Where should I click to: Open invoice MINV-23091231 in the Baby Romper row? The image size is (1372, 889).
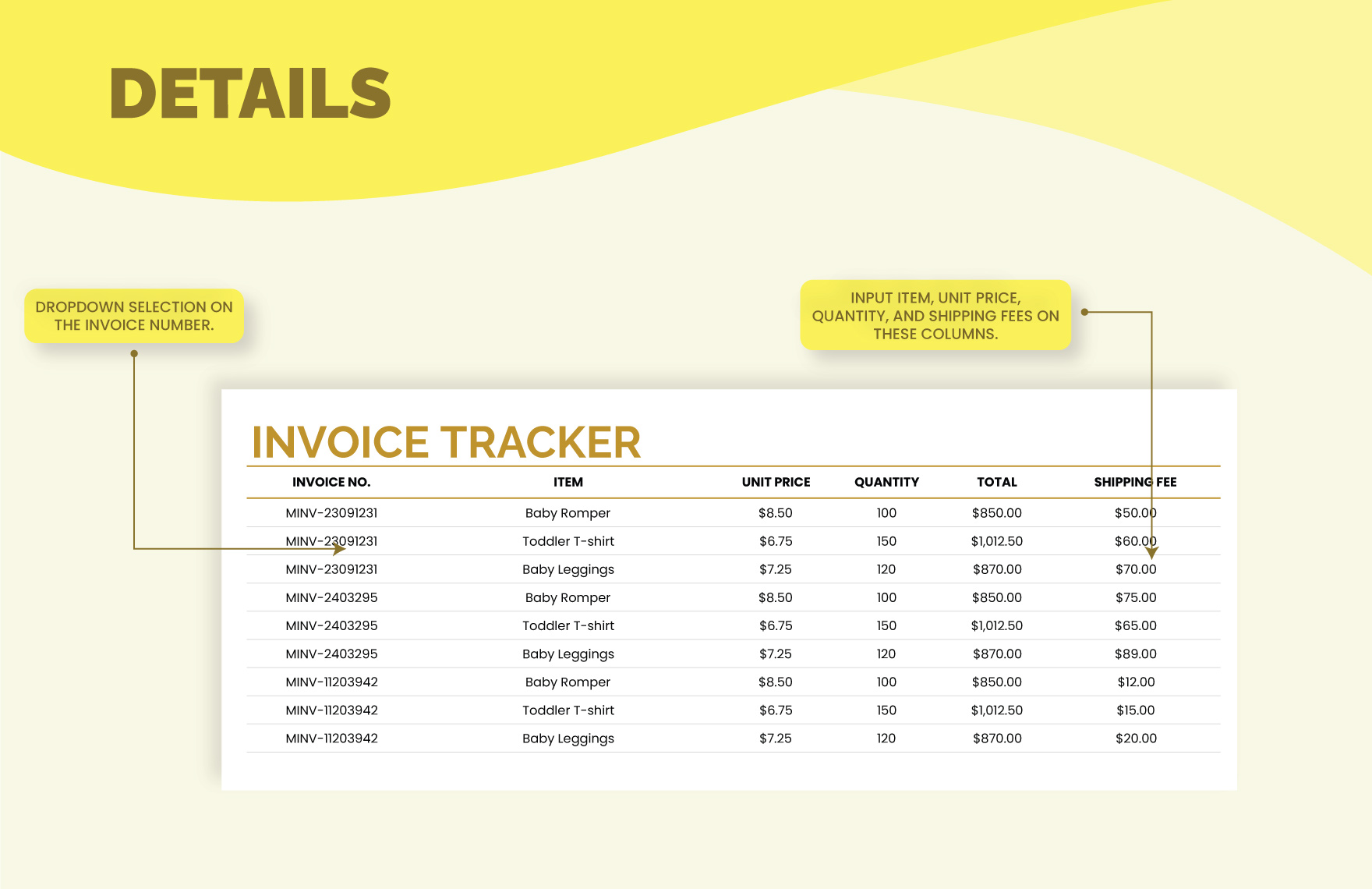point(331,513)
